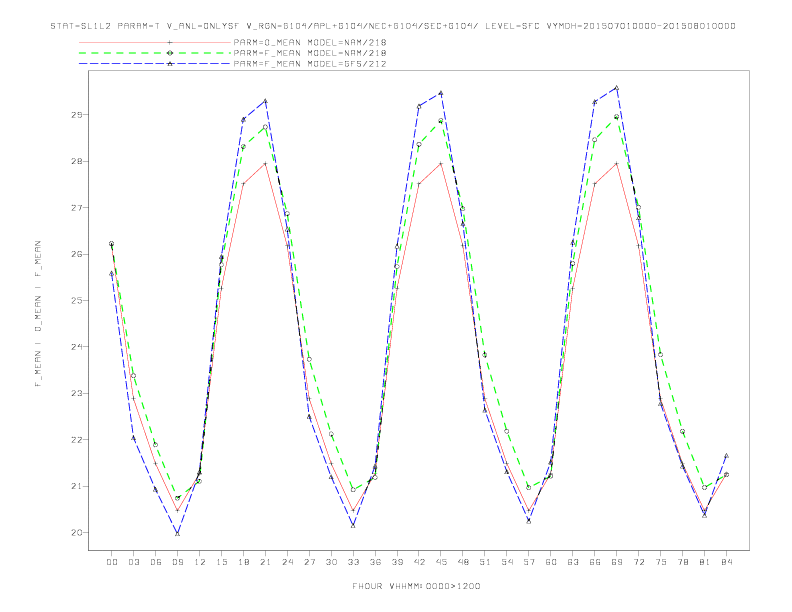This screenshot has width=792, height=612.
Task: Click x-axis tick label 63
Action: coord(573,562)
